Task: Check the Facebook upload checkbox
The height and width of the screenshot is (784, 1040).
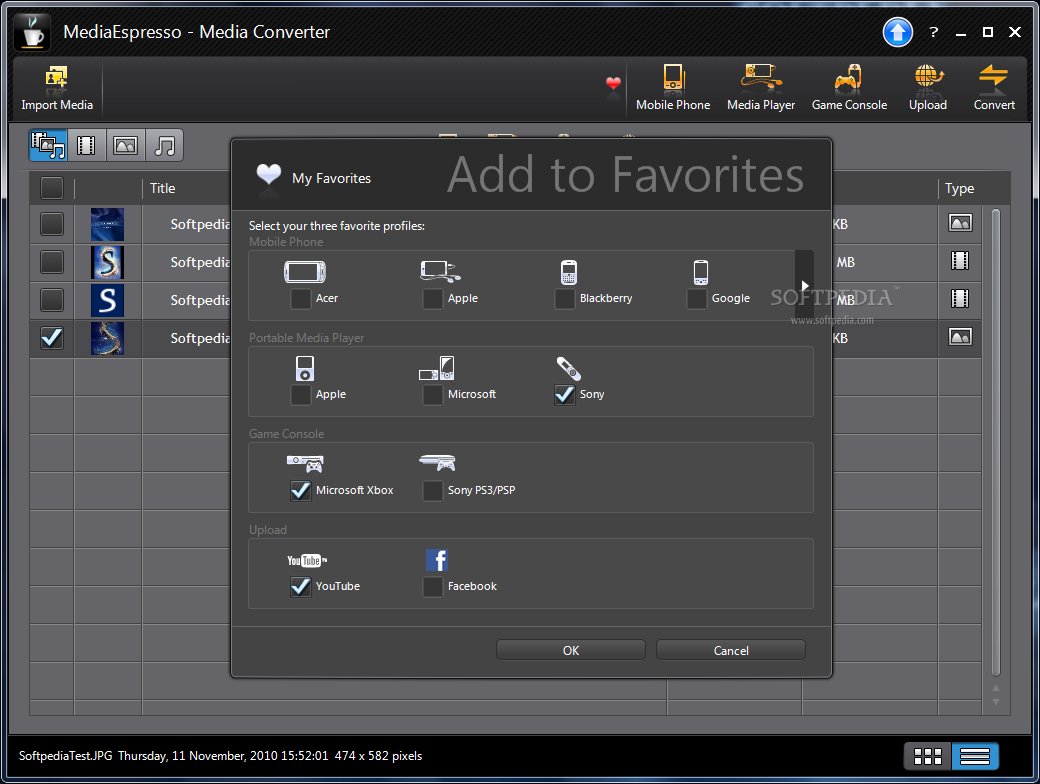Action: [432, 587]
